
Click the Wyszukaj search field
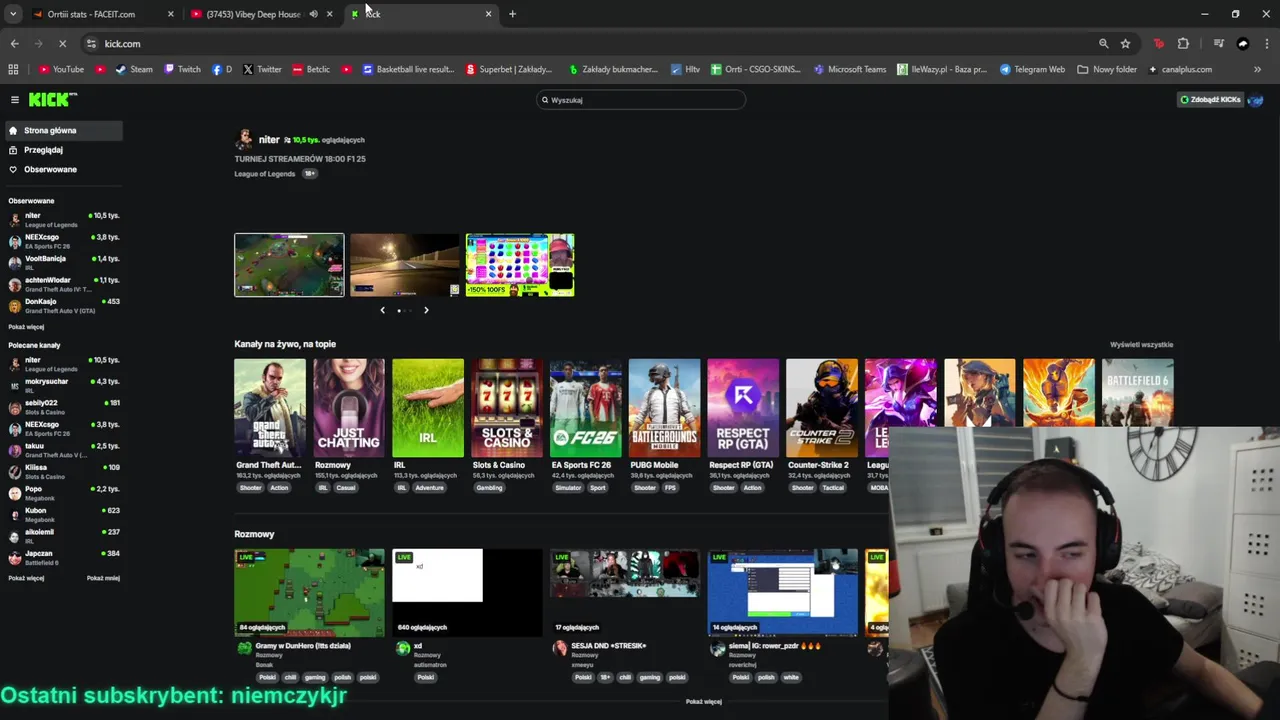pos(641,100)
